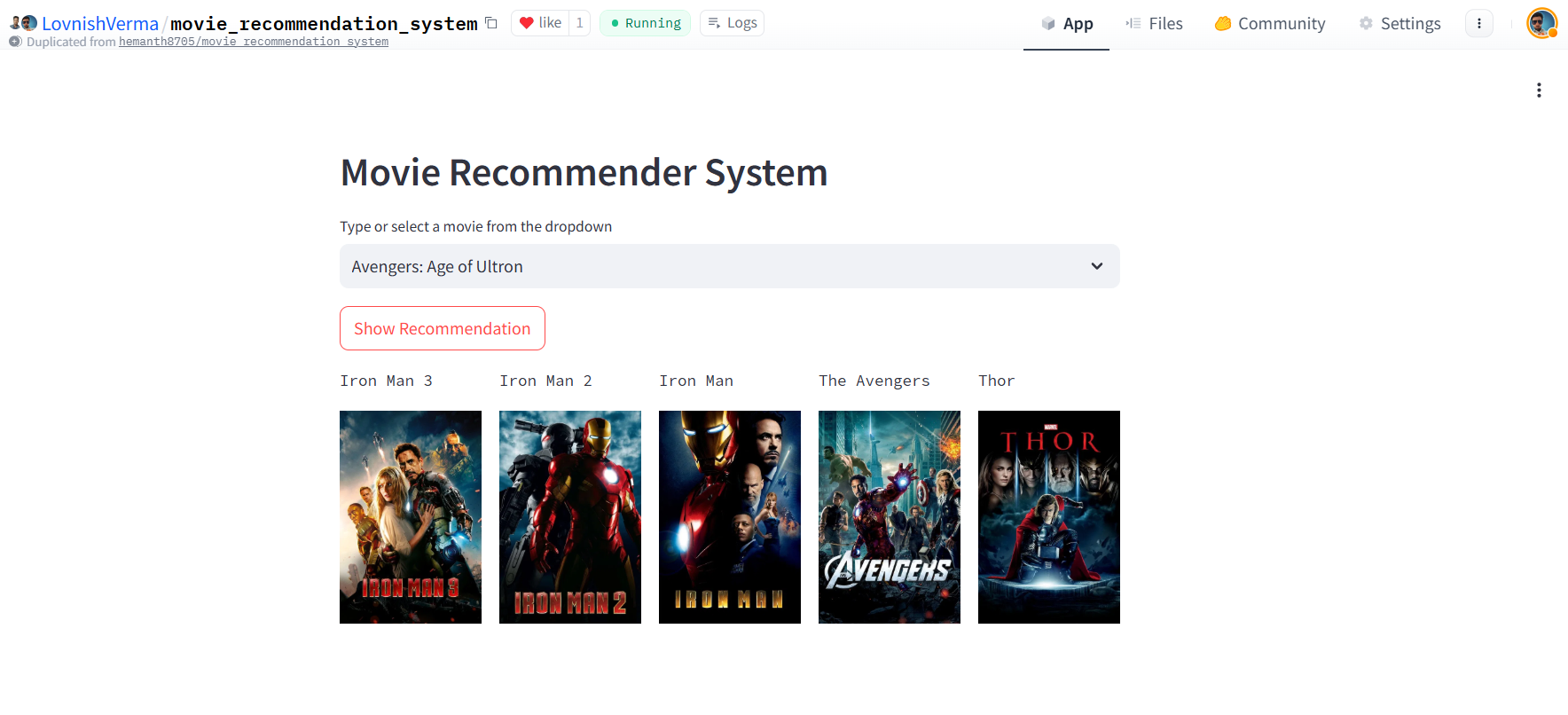
Task: Click the Logs lines icon
Action: [714, 23]
